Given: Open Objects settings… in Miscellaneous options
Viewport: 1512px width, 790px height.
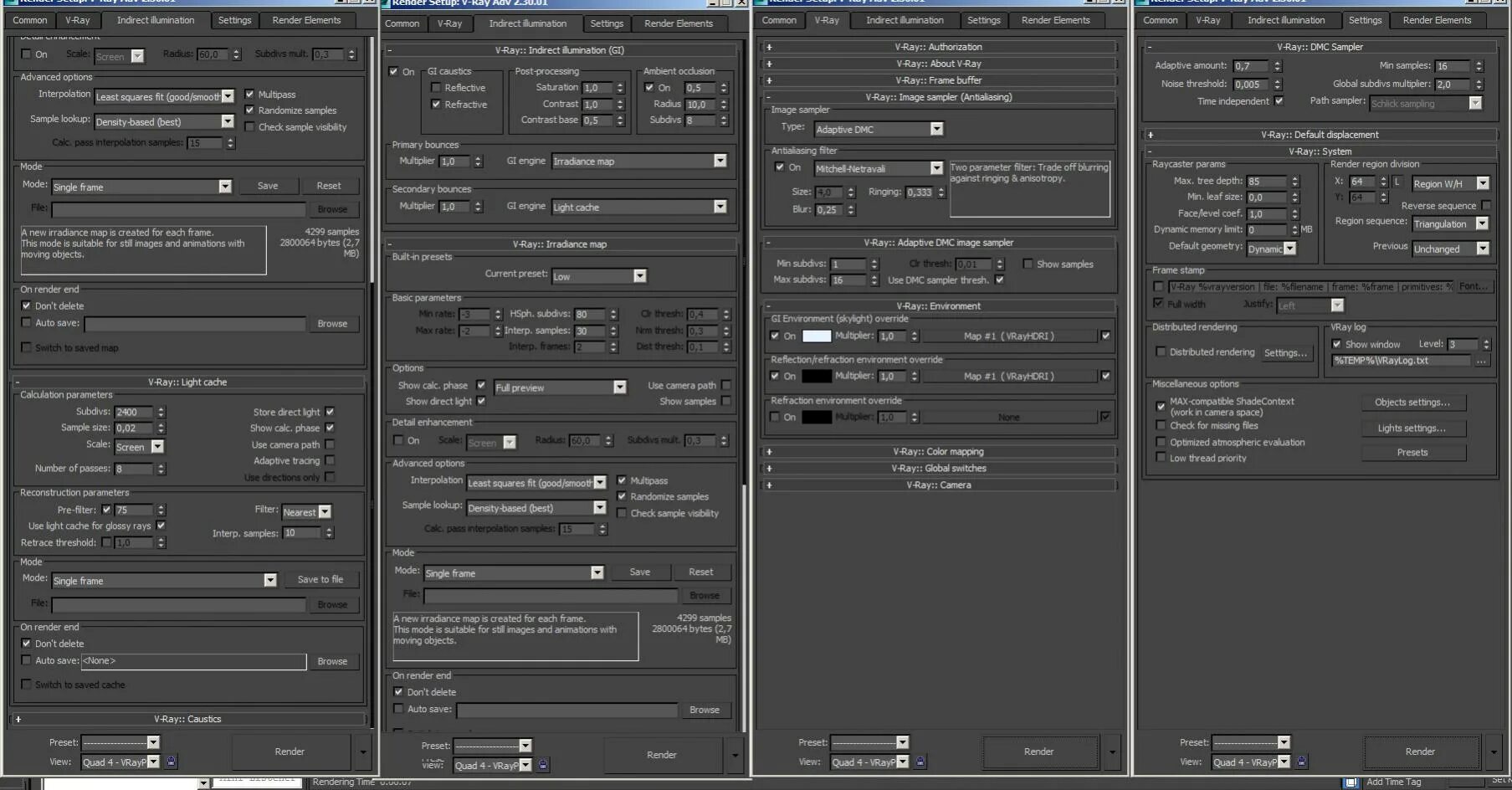Looking at the screenshot, I should pos(1412,403).
